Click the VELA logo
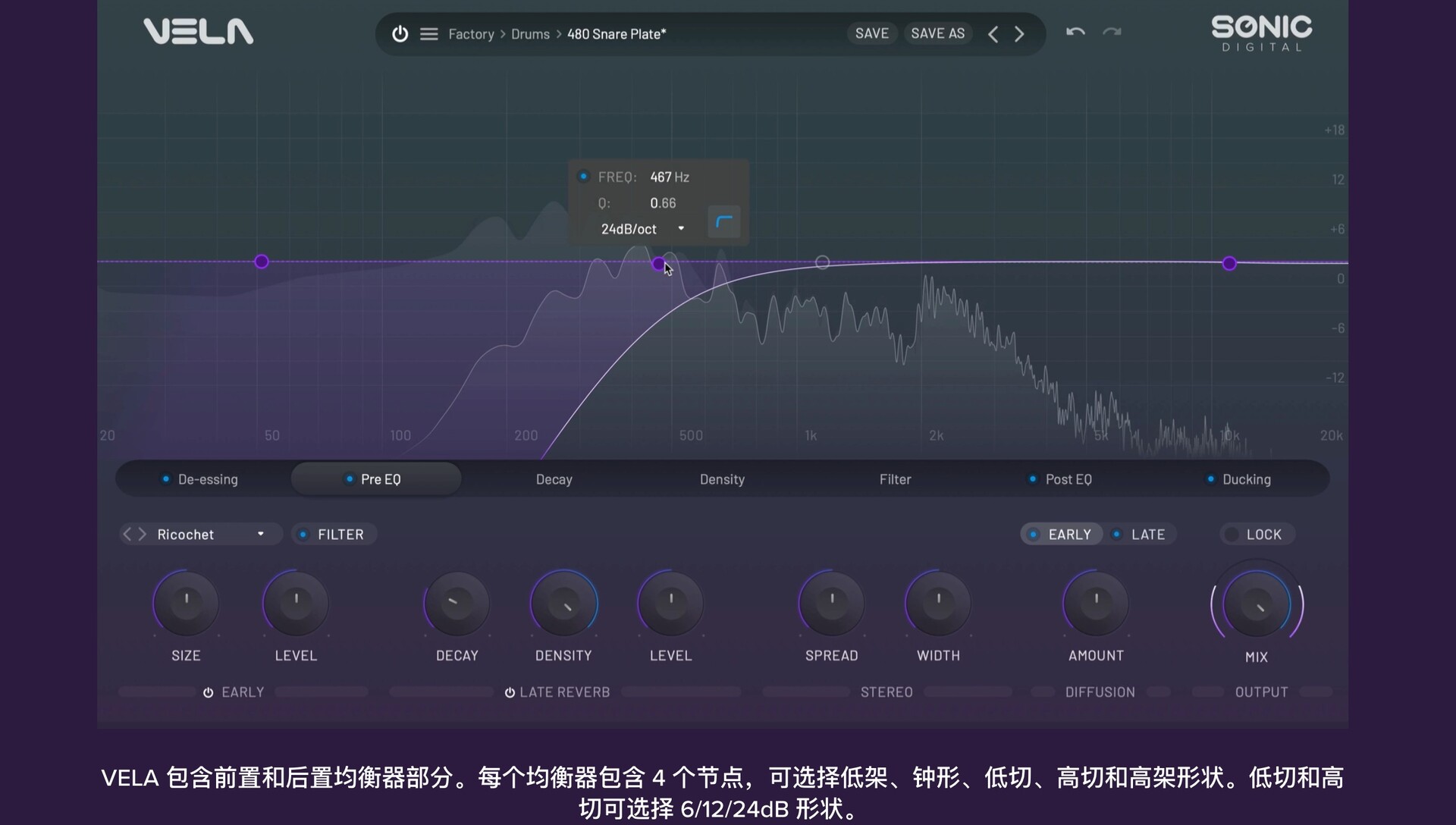The height and width of the screenshot is (825, 1456). pos(199,32)
